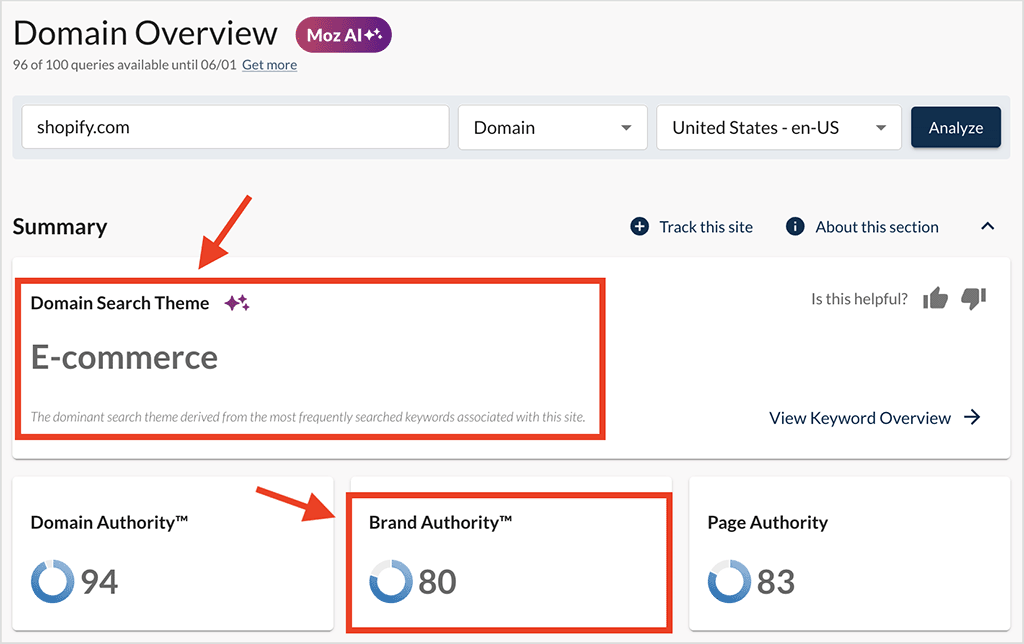Open the United States - en-US dropdown

click(x=779, y=127)
